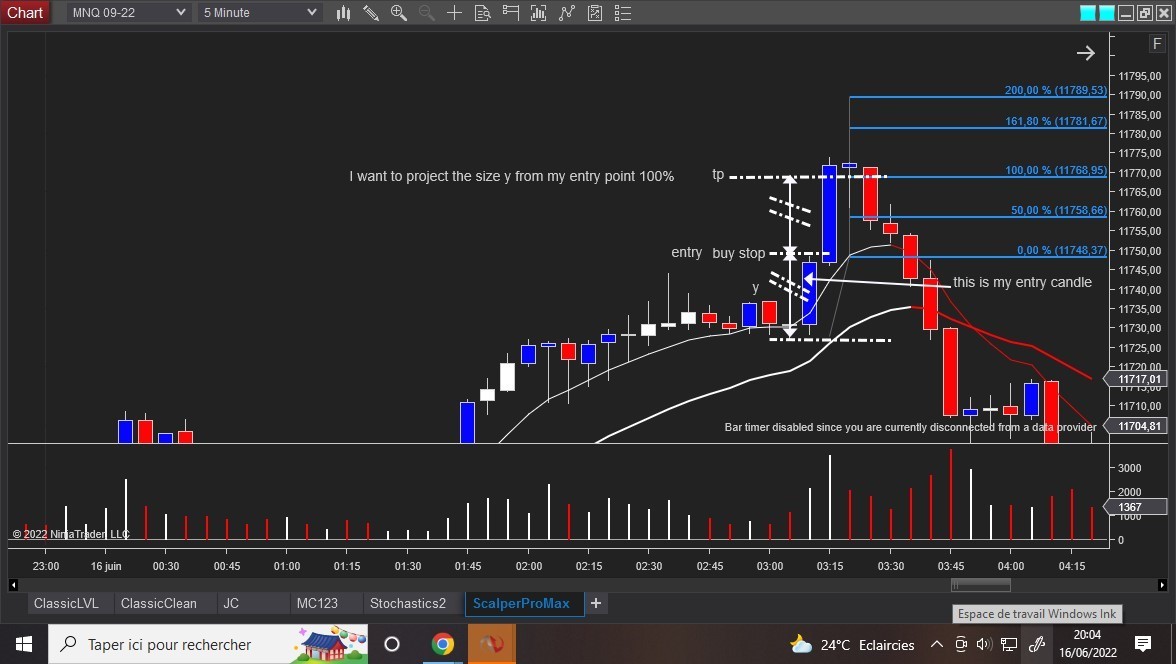Screen dimensions: 1176x664
Task: Activate the zoom in magnifier
Action: 398,13
